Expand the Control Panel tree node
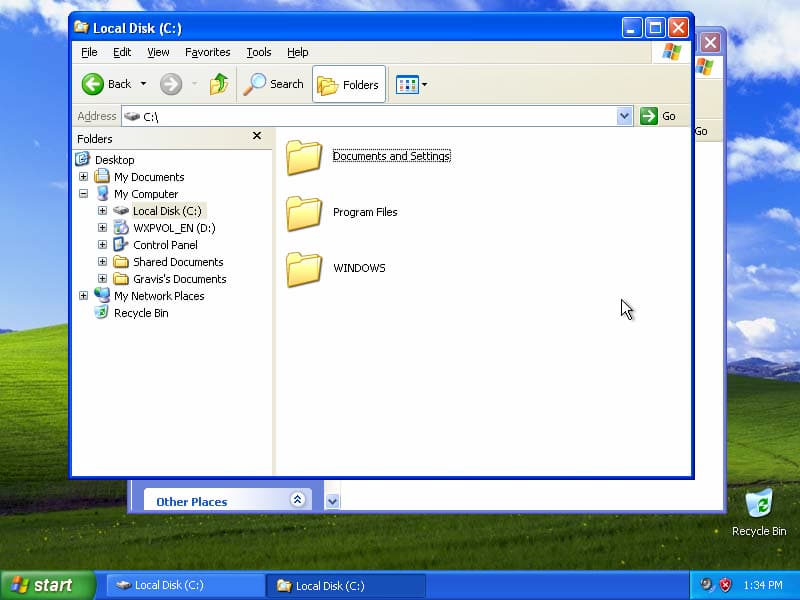The image size is (800, 600). pos(103,244)
